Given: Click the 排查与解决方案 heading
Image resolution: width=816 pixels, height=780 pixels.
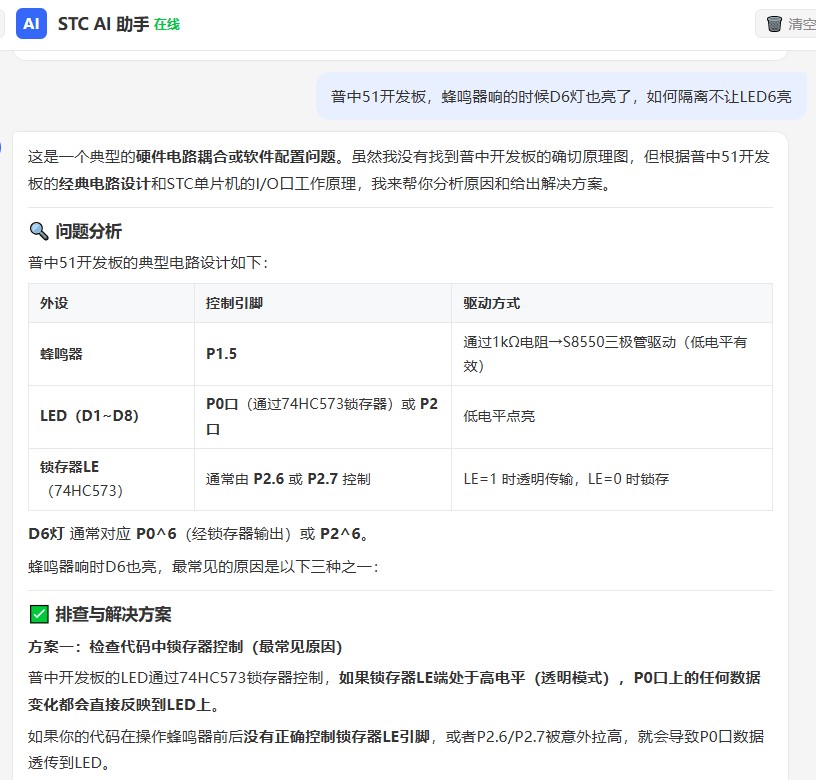Looking at the screenshot, I should pyautogui.click(x=113, y=614).
